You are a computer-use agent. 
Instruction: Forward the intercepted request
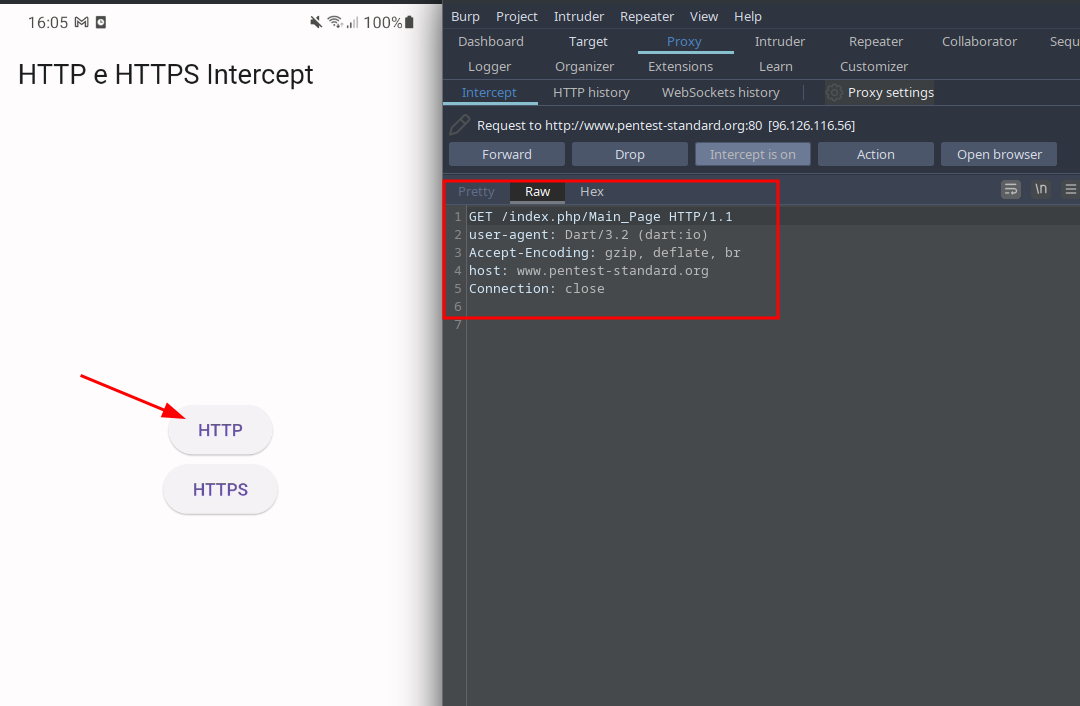[507, 154]
